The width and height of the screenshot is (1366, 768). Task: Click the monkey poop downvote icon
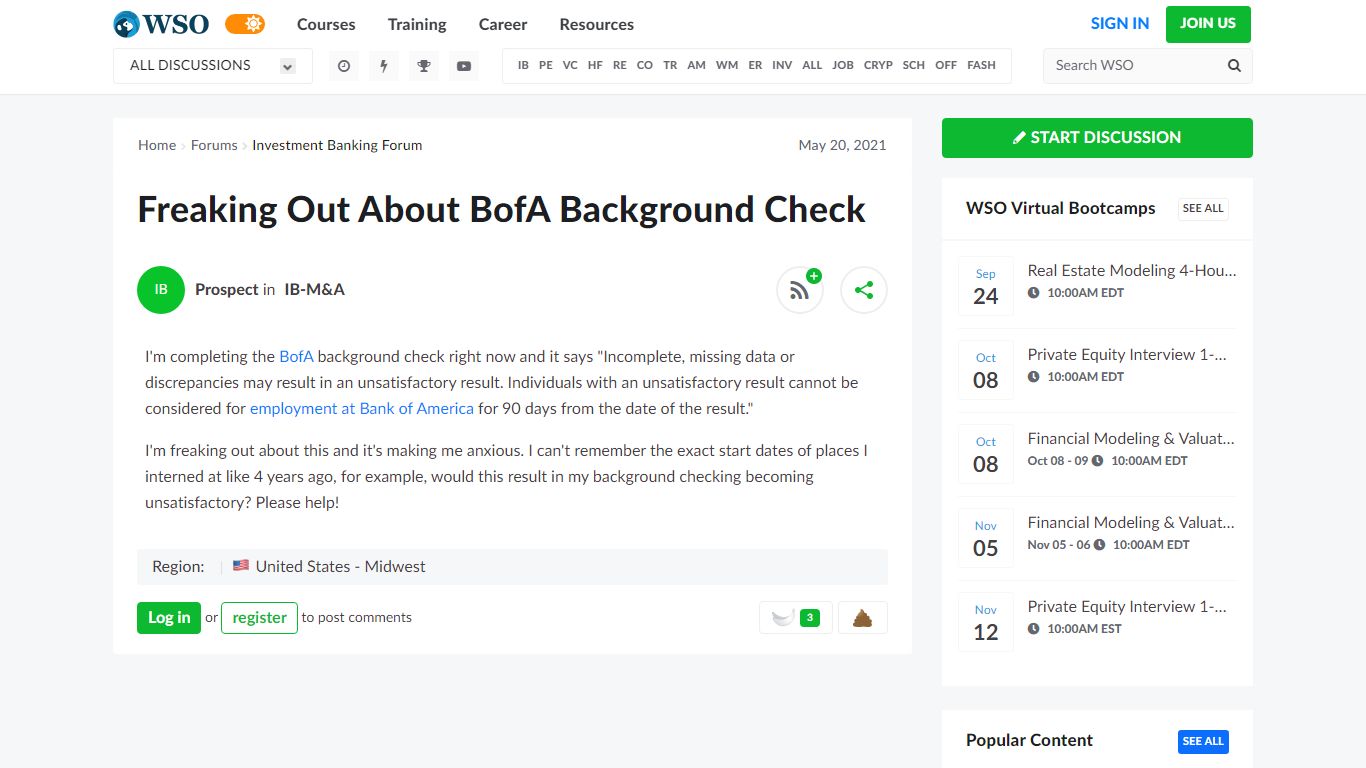point(862,618)
